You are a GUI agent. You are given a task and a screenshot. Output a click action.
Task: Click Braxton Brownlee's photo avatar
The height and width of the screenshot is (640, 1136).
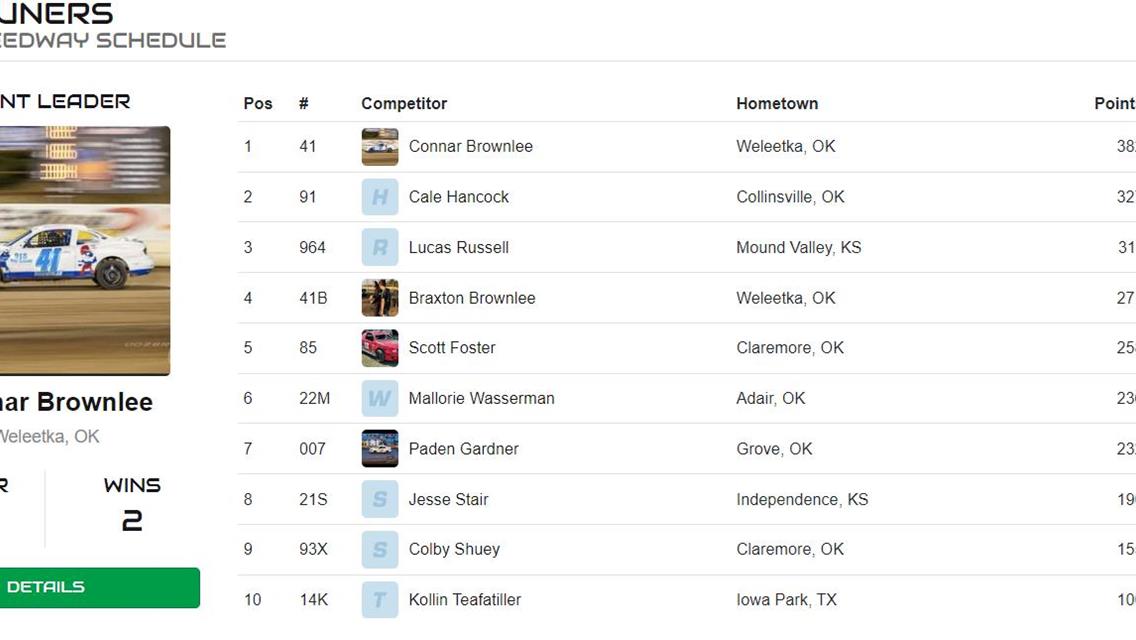[380, 298]
